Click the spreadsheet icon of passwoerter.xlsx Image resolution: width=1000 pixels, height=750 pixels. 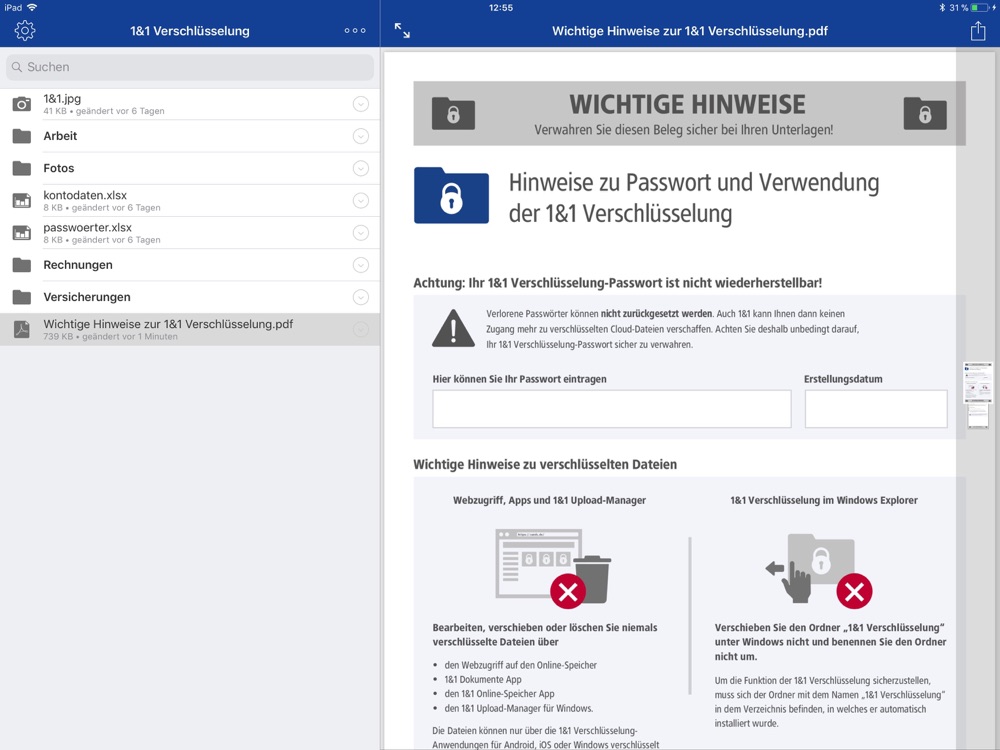point(22,233)
